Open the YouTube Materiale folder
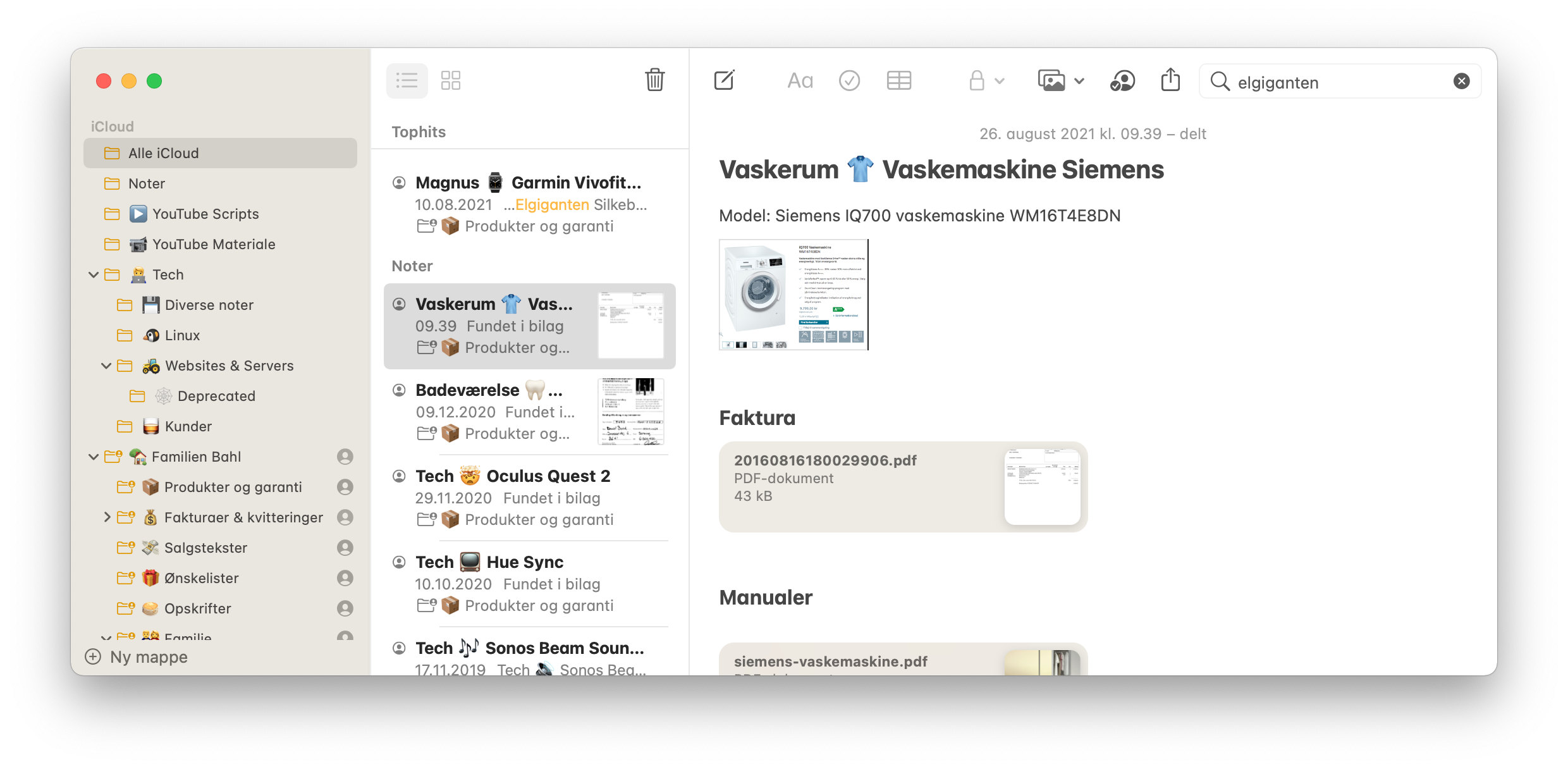Viewport: 1568px width, 769px height. [220, 244]
